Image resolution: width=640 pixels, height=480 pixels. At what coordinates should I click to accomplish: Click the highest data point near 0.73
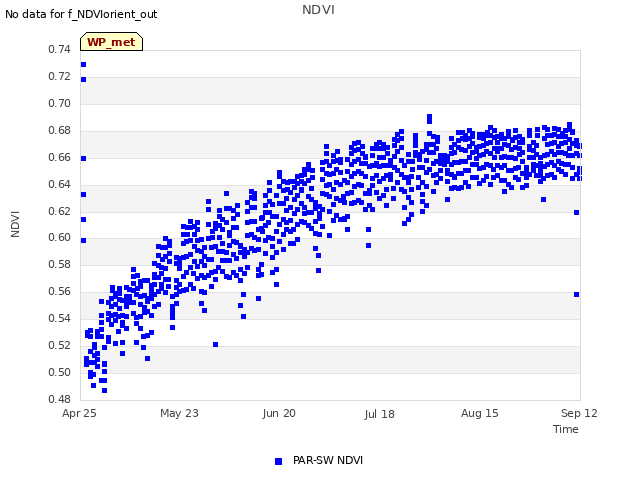(84, 64)
